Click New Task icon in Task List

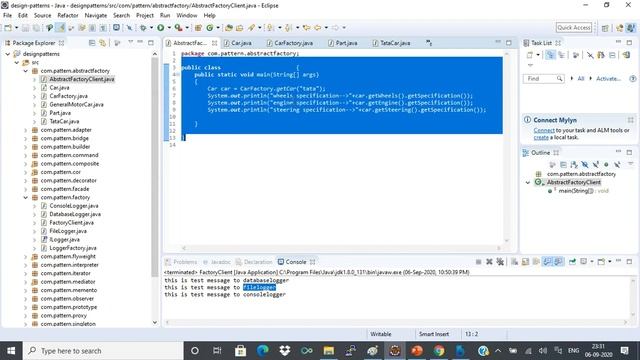pos(530,55)
